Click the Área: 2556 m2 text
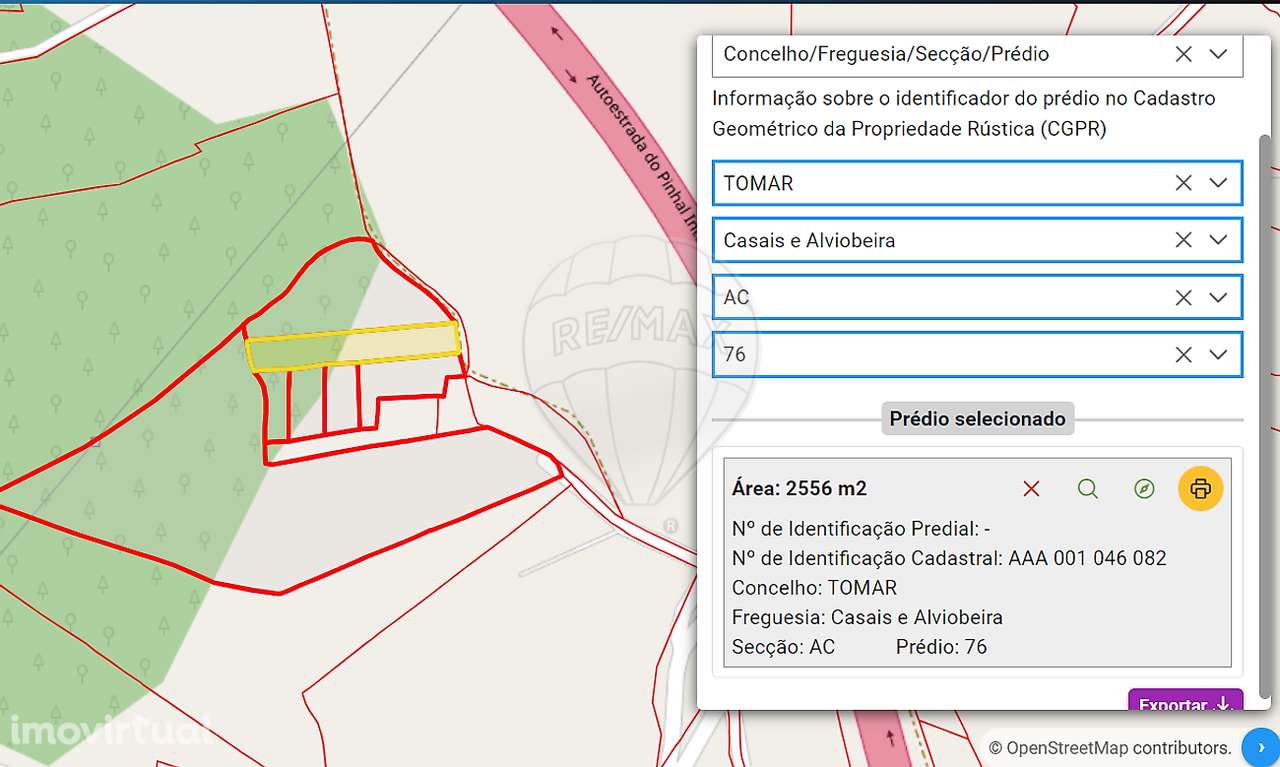The width and height of the screenshot is (1280, 767). (x=799, y=488)
